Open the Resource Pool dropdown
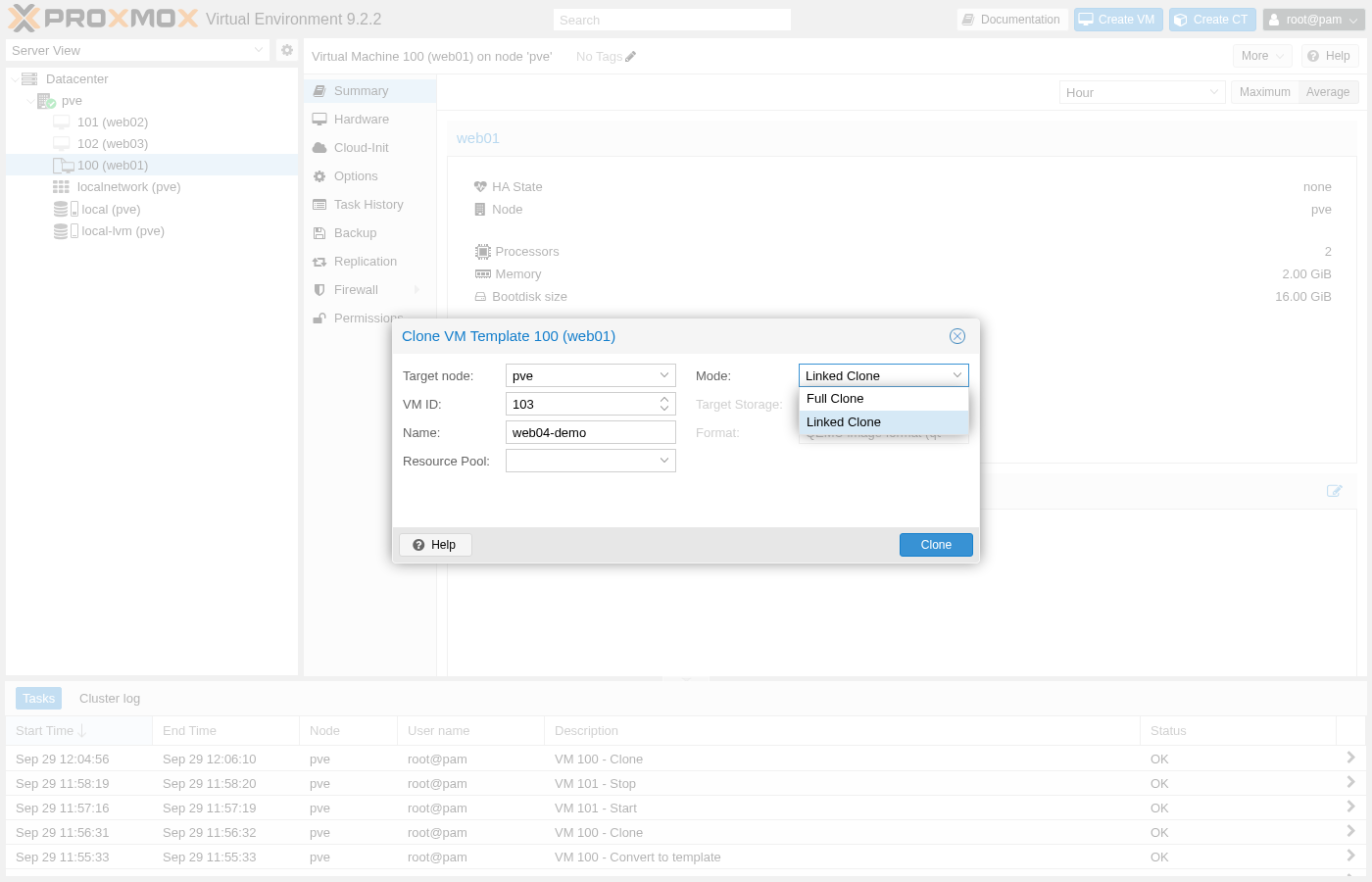This screenshot has height=882, width=1372. point(664,461)
